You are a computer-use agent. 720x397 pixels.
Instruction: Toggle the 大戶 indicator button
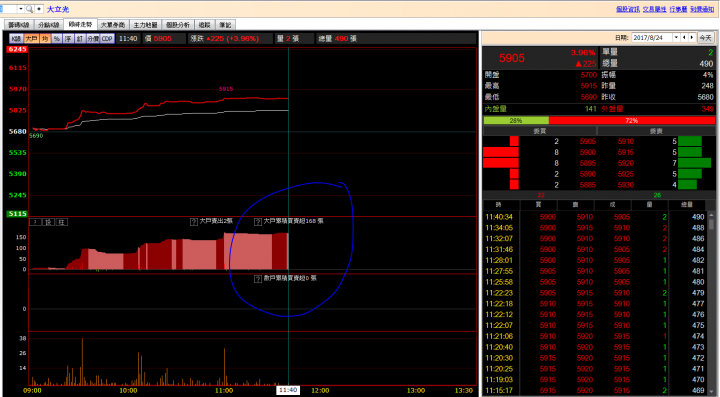[x=31, y=39]
